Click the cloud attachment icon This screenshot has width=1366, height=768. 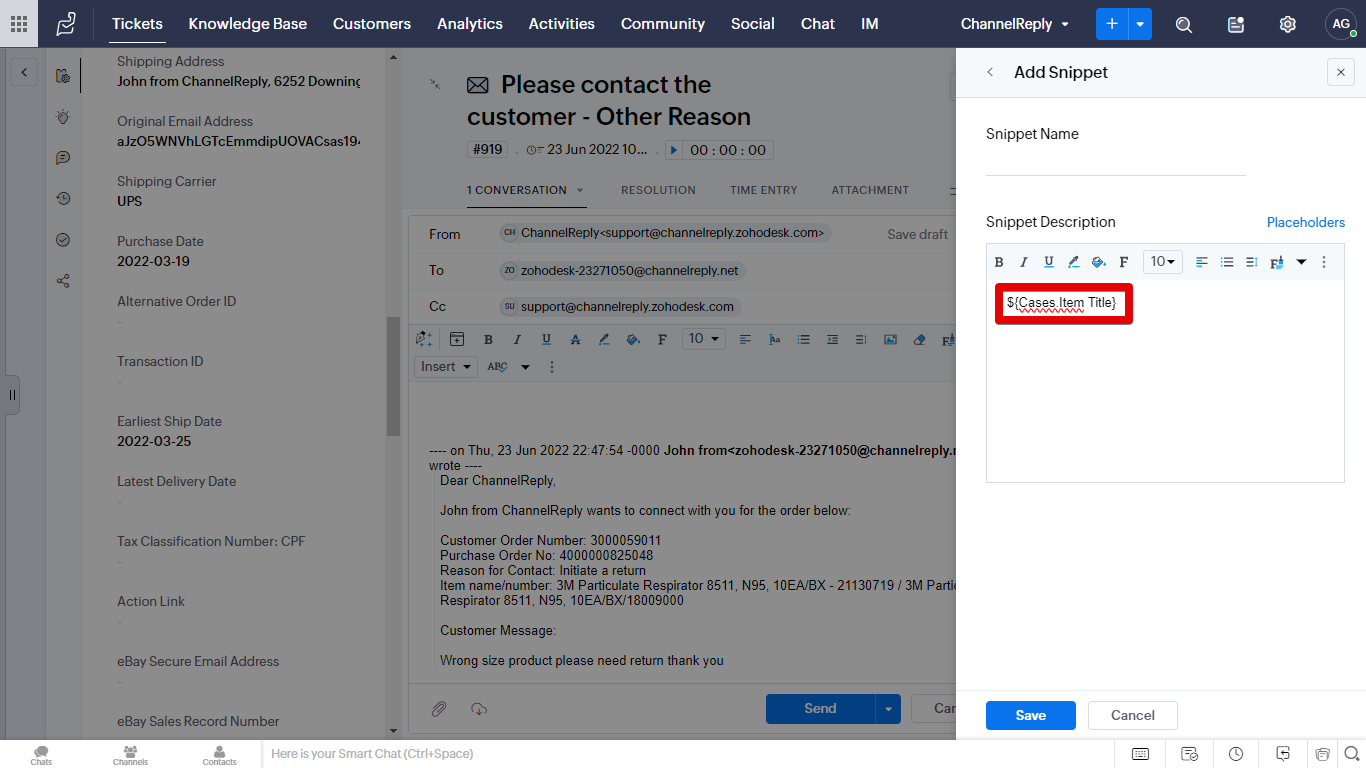(479, 709)
